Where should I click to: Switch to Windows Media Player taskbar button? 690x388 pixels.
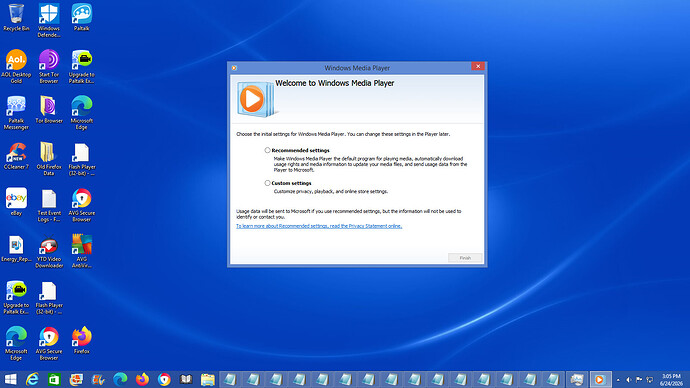[600, 379]
